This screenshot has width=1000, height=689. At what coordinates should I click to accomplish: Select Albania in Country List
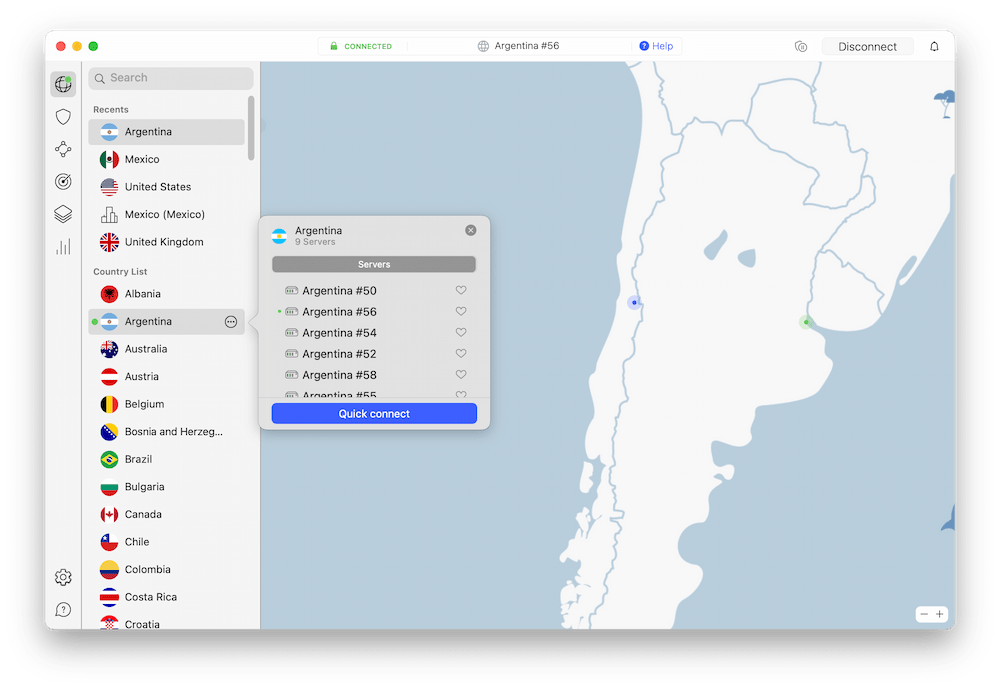[166, 294]
